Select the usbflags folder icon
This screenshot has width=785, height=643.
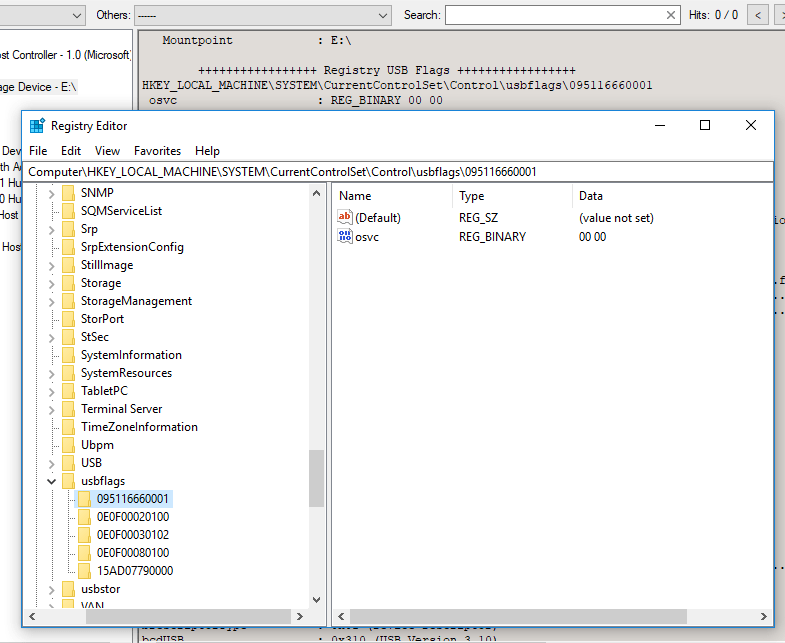pos(69,481)
